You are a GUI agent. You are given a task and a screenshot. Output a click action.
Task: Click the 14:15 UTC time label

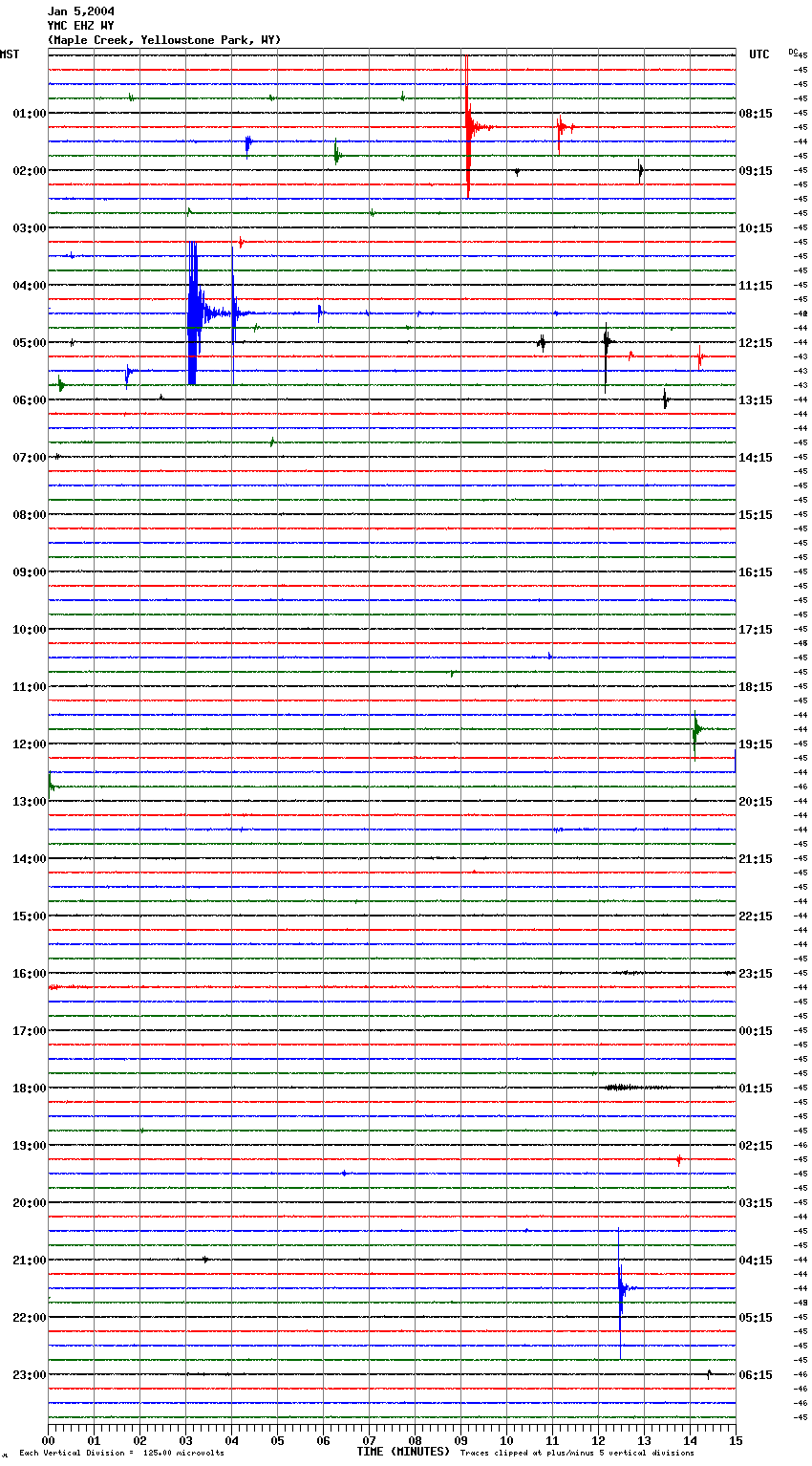pos(756,458)
